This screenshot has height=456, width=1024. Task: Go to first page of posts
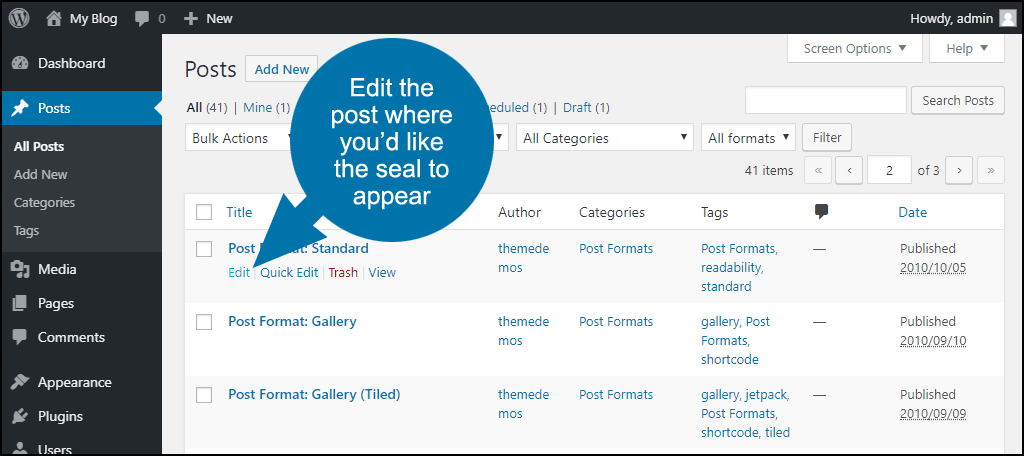click(818, 171)
